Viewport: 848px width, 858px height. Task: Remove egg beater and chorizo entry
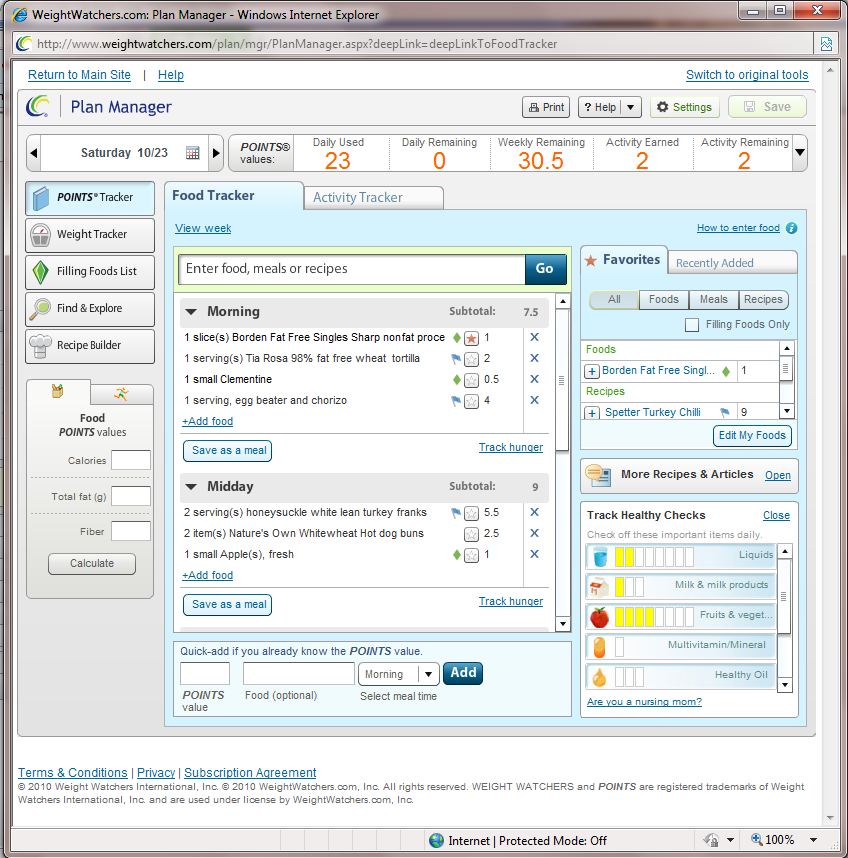point(535,401)
